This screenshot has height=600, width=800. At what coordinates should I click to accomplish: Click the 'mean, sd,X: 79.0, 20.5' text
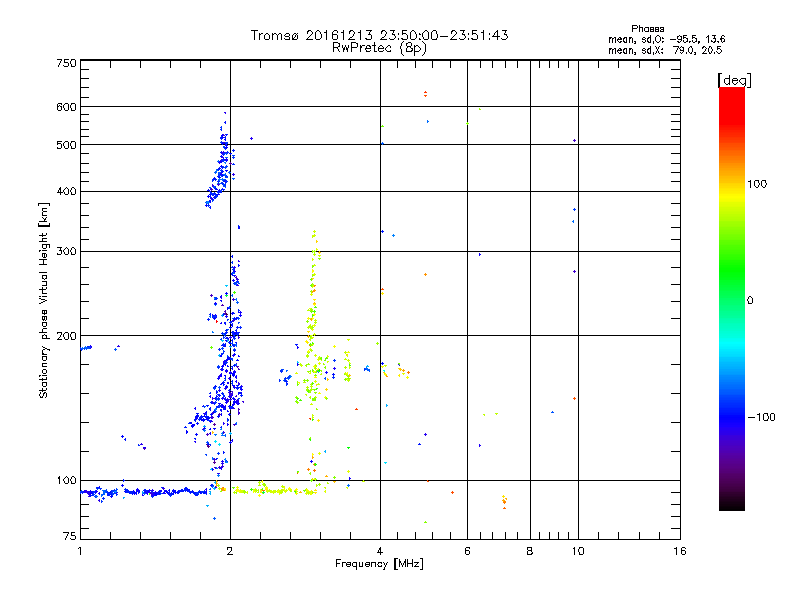665,50
